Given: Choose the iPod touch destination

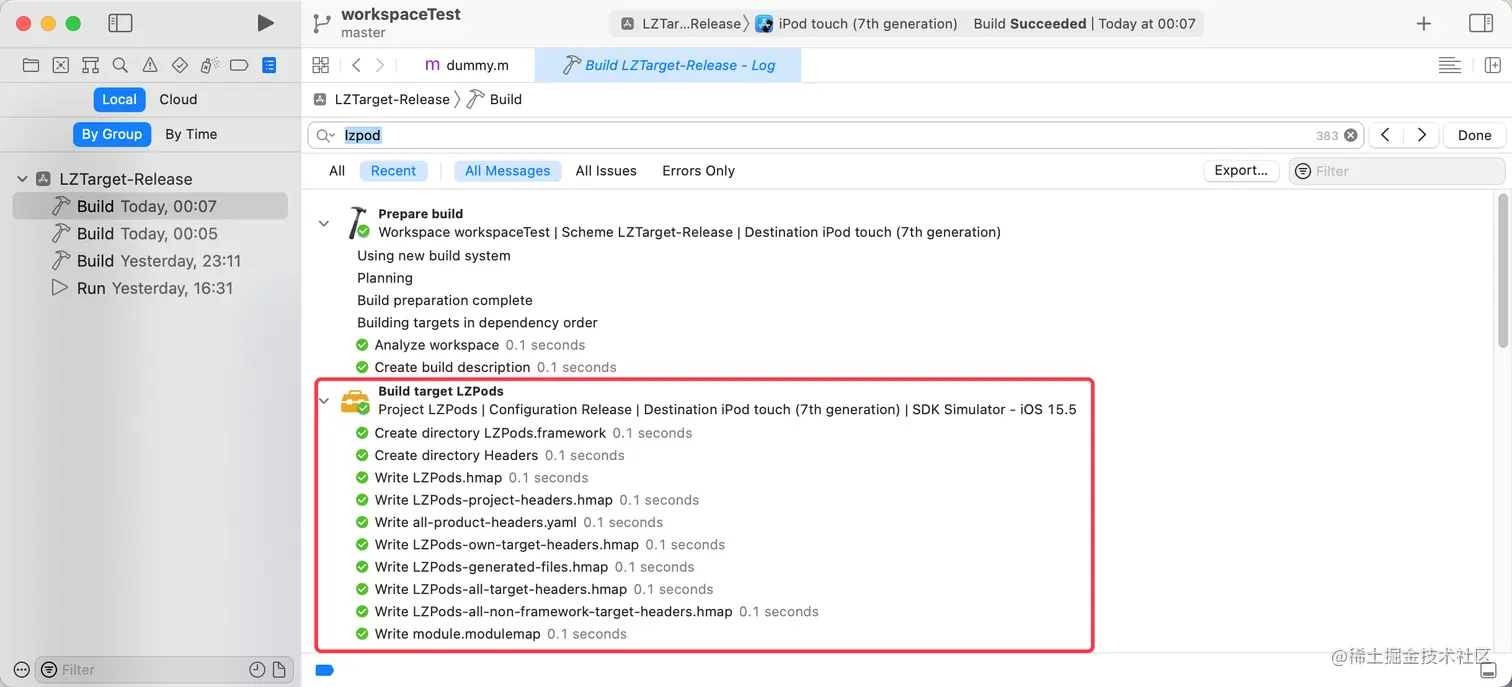Looking at the screenshot, I should click(x=856, y=24).
